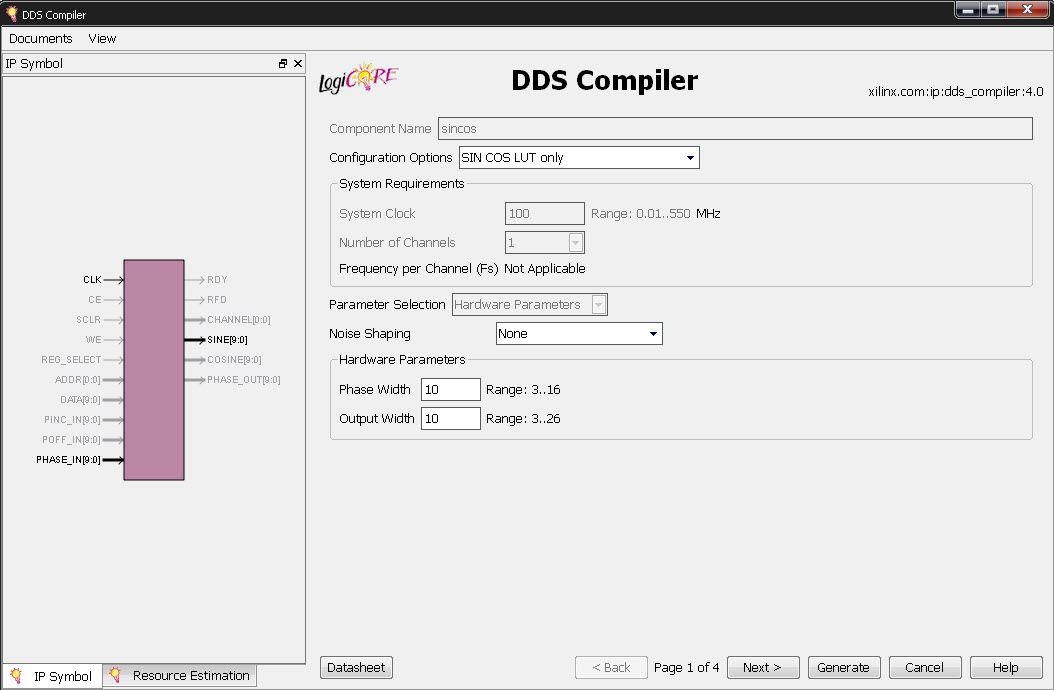Open the Configuration Options dropdown
This screenshot has height=690, width=1054.
coord(579,158)
